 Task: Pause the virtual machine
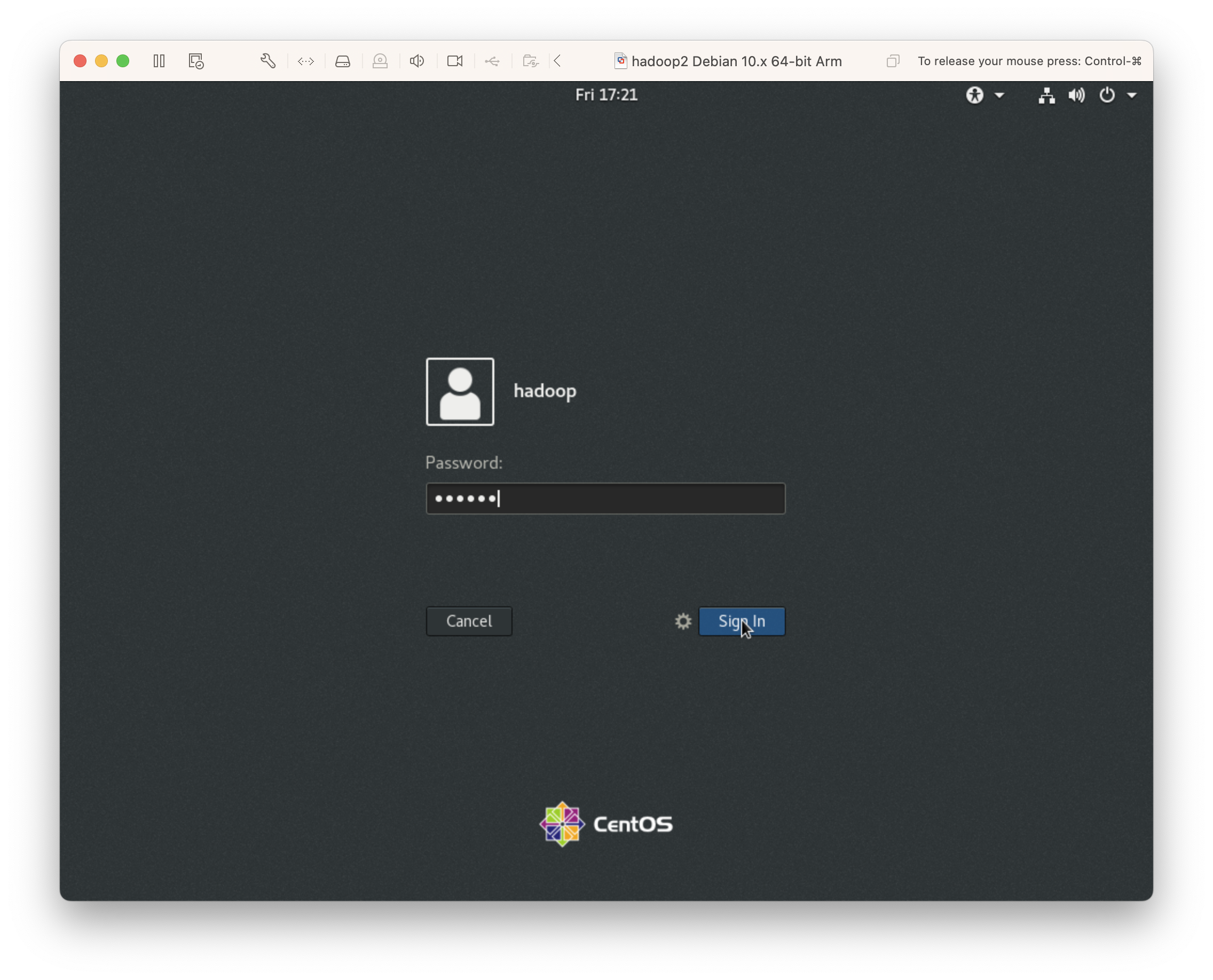click(159, 60)
